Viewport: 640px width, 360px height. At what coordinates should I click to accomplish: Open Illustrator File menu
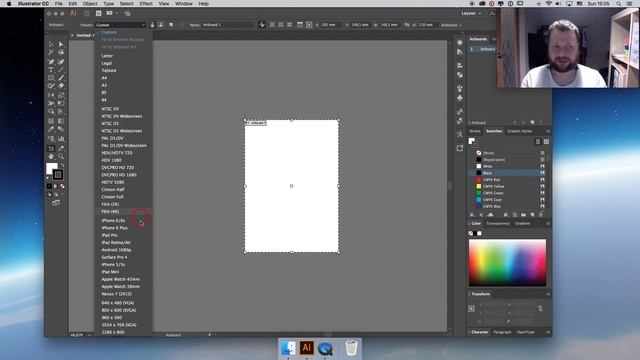point(59,4)
